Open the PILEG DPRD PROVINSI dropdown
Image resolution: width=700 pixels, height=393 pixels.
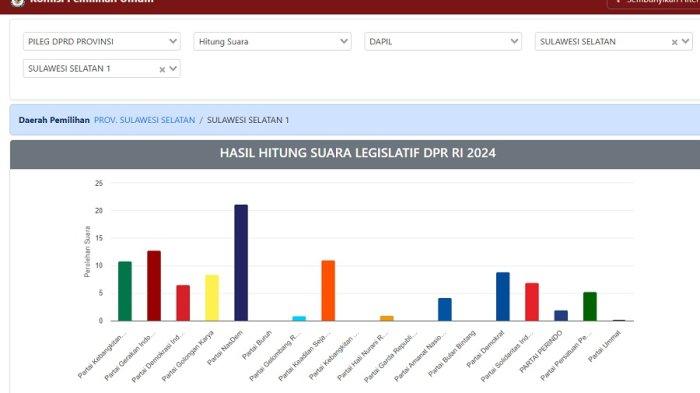pyautogui.click(x=102, y=42)
